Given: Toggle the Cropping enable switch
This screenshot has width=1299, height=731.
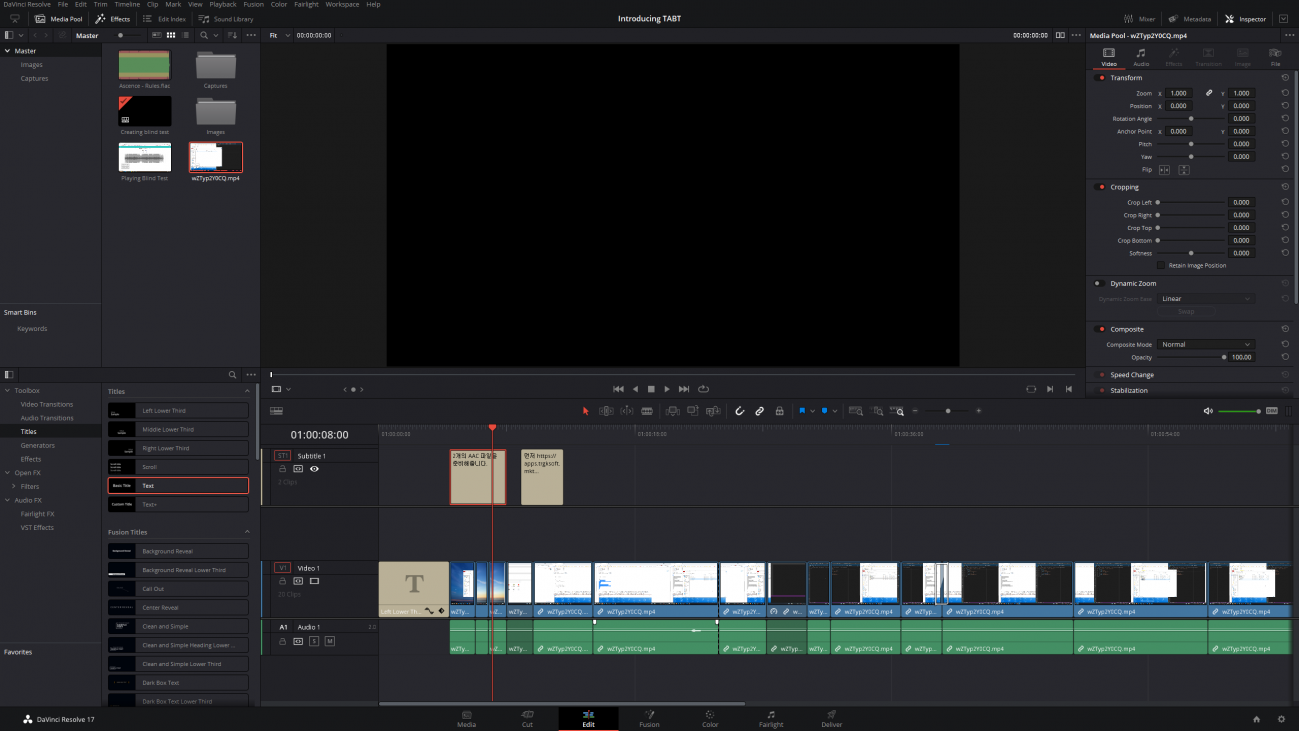Looking at the screenshot, I should (x=1102, y=187).
